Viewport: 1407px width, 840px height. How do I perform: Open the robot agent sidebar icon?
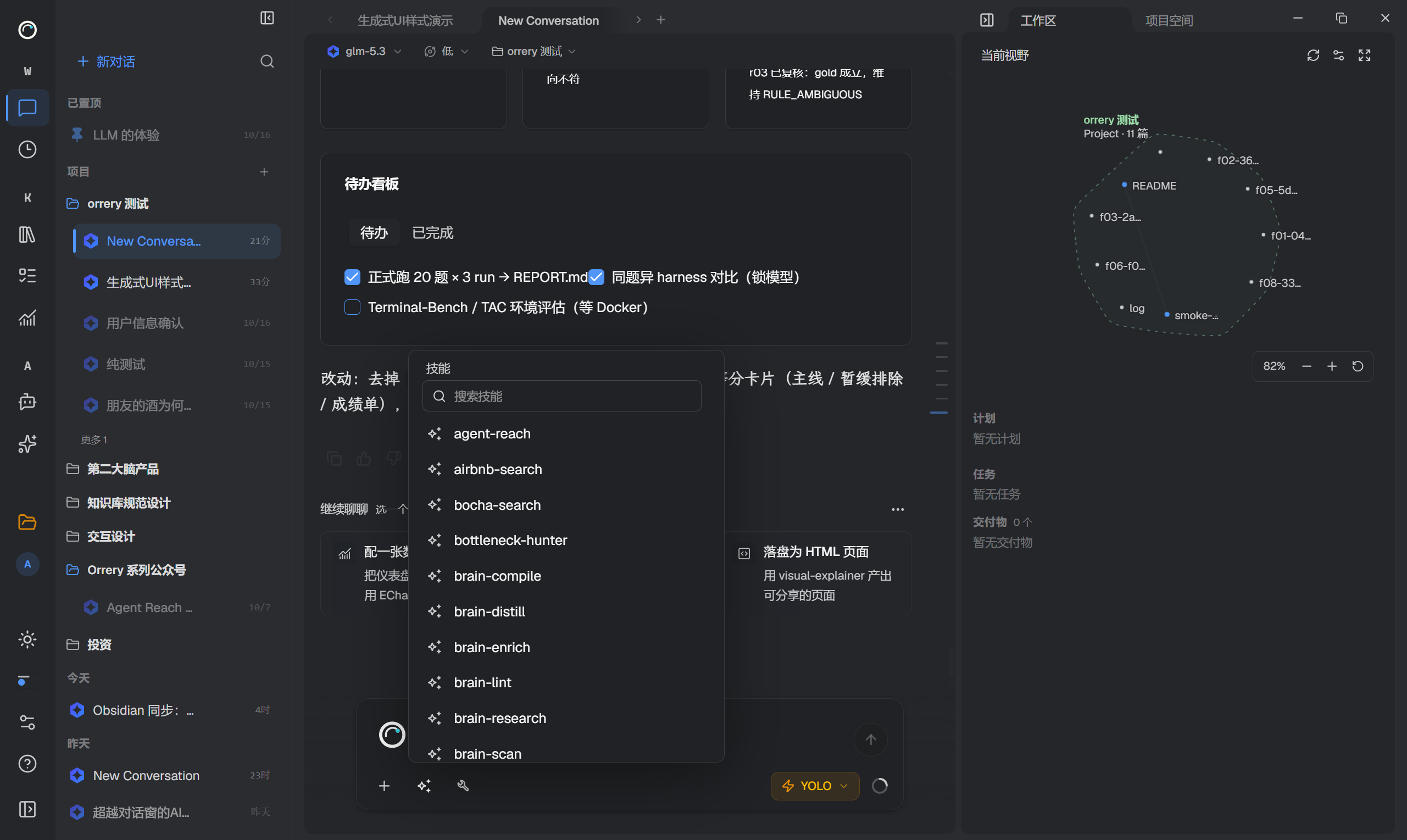pos(27,402)
